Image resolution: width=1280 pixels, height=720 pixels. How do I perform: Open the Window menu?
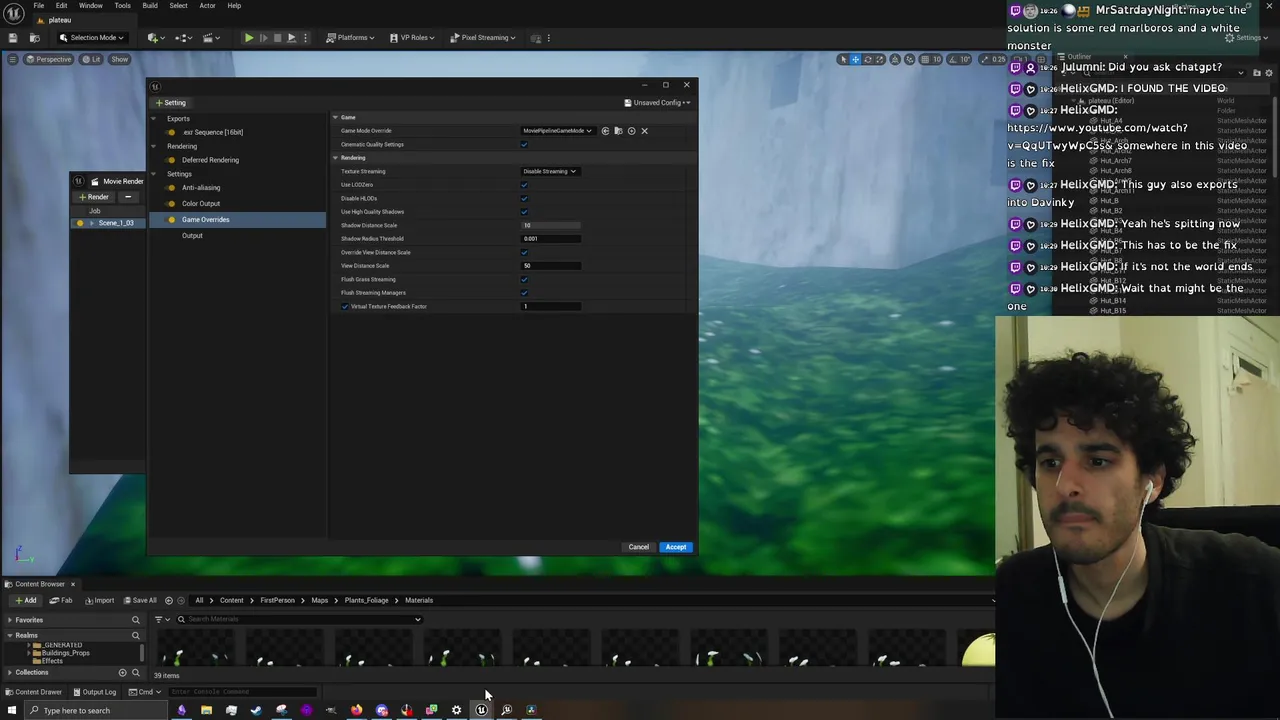click(x=90, y=6)
